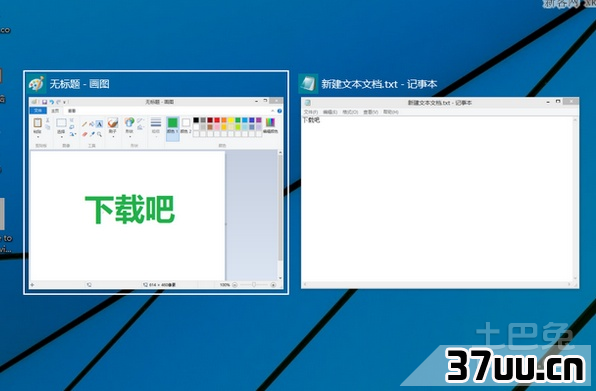This screenshot has height=391, width=596.
Task: Click the Notepad horizontal scrollbar left arrow
Action: (x=305, y=284)
